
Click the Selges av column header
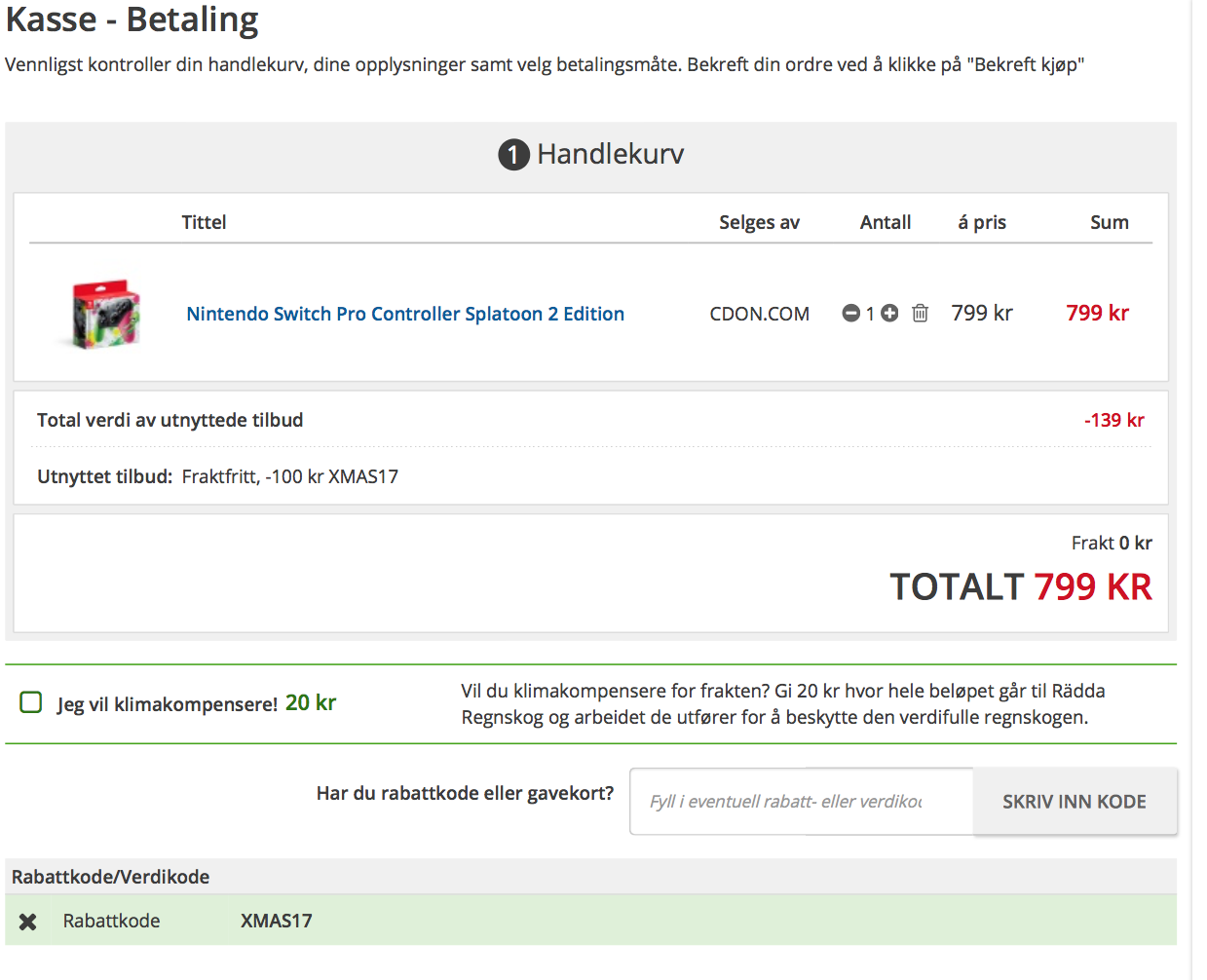coord(759,222)
